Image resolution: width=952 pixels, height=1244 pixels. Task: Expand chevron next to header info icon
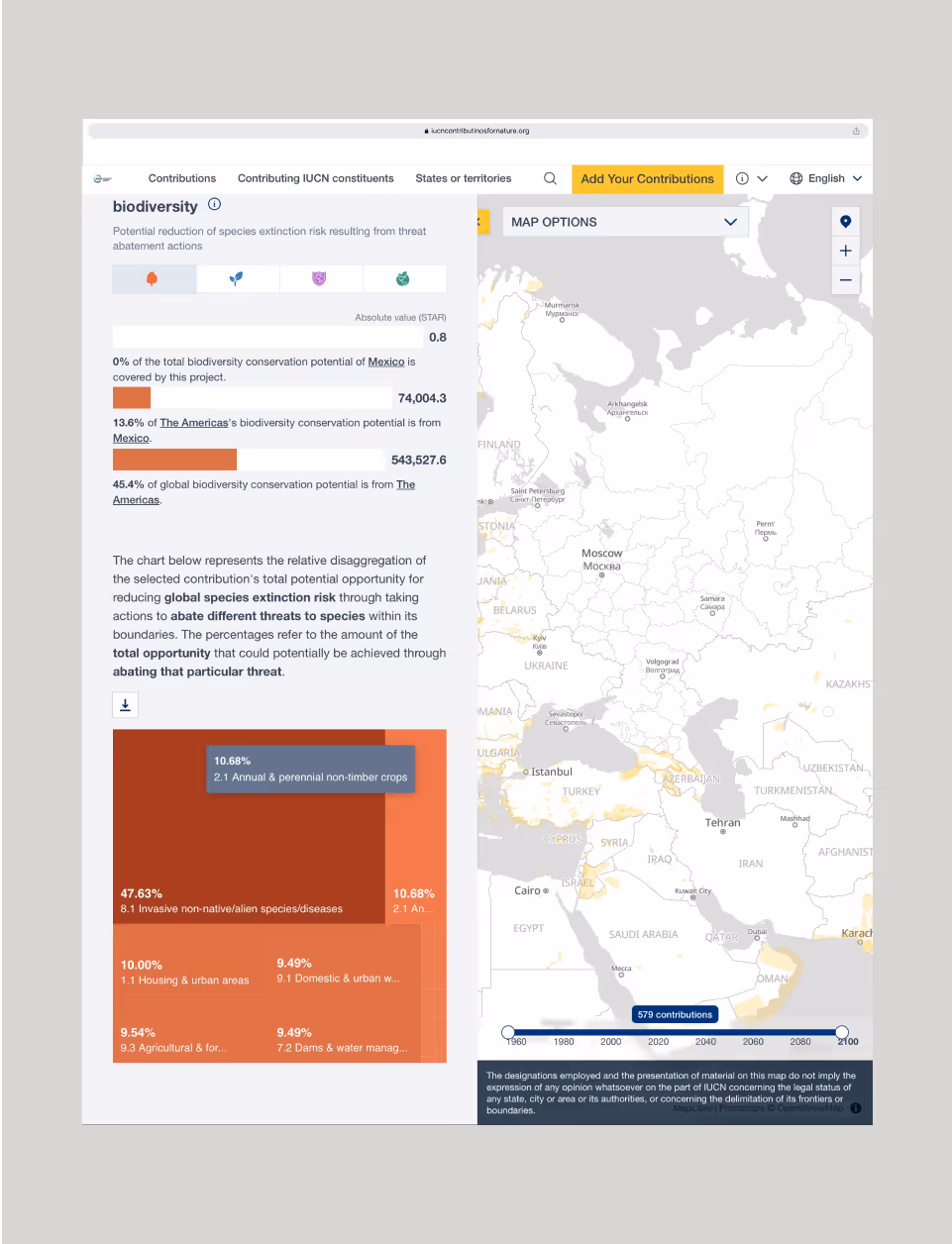[x=763, y=179]
